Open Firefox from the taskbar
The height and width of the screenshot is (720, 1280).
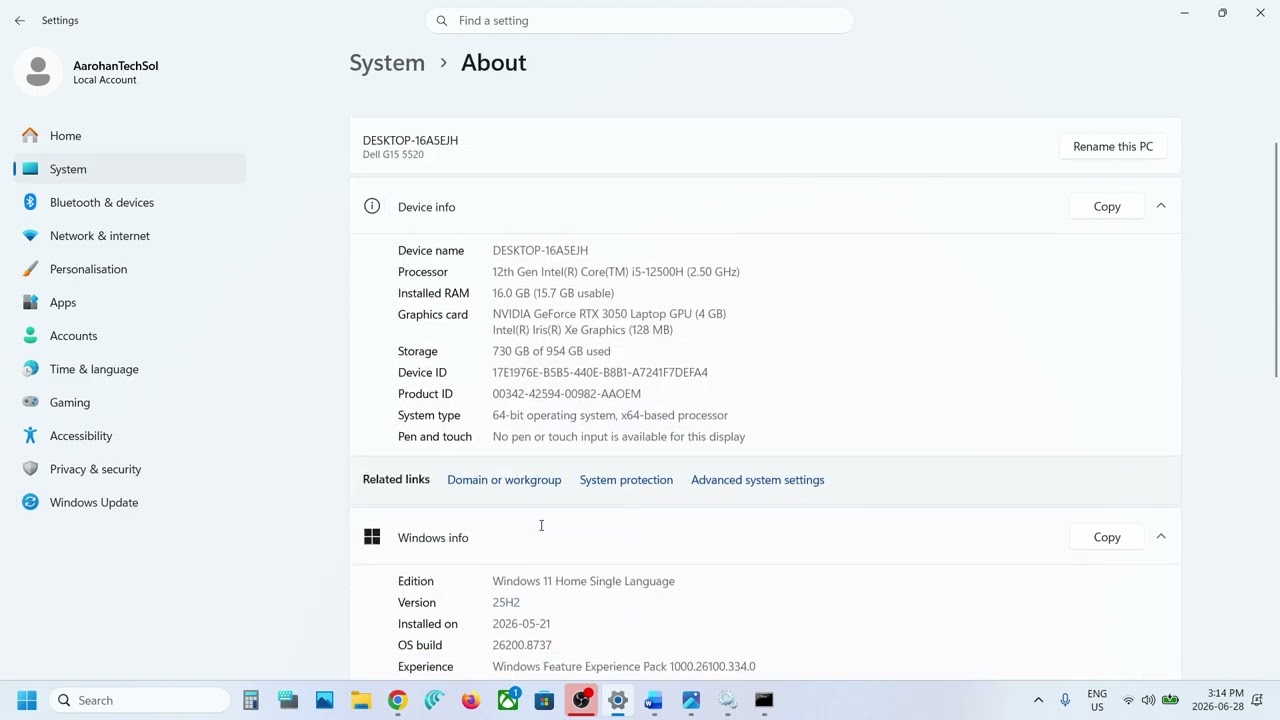click(471, 700)
